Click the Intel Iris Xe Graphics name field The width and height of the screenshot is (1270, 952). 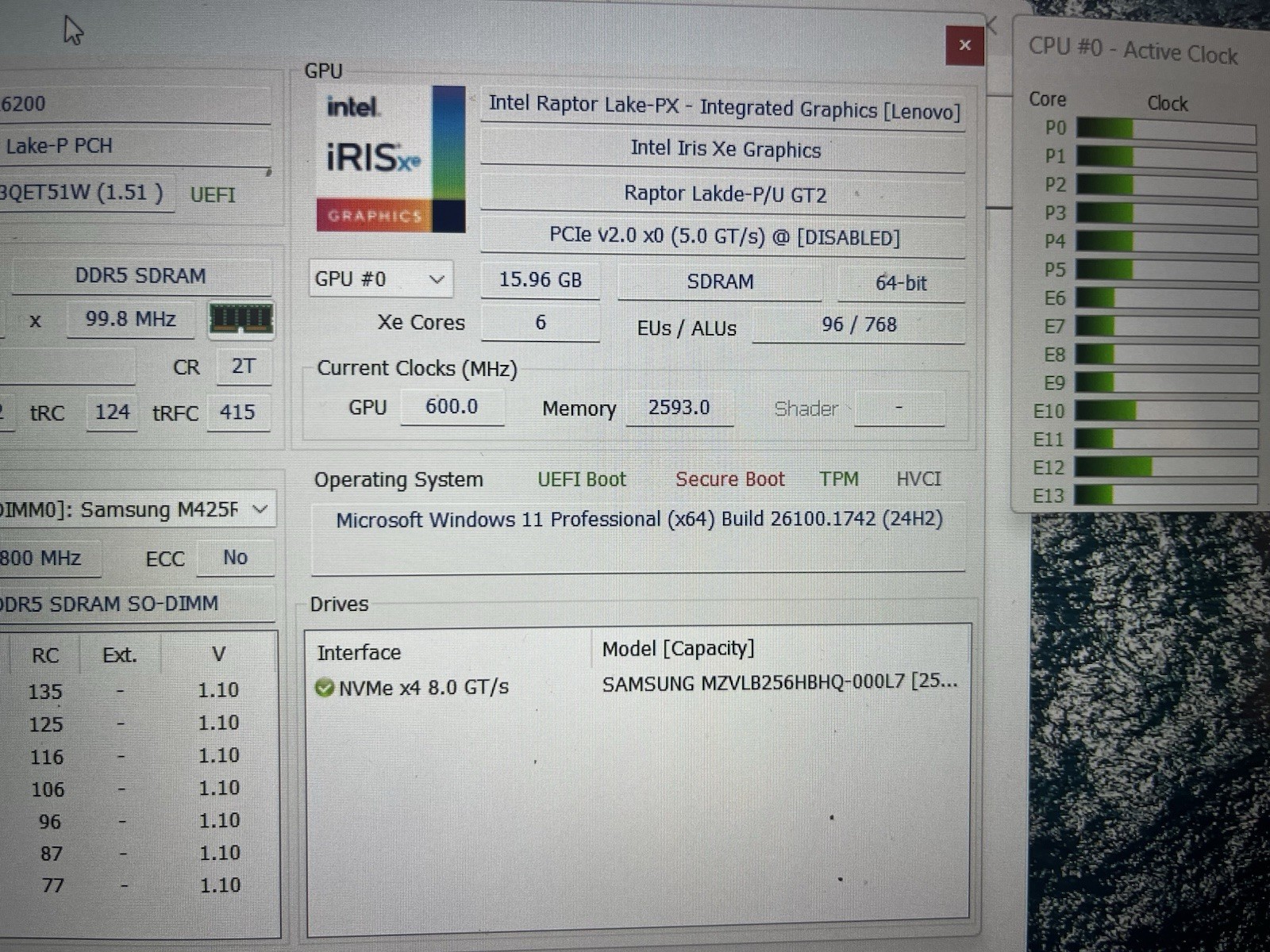(723, 150)
